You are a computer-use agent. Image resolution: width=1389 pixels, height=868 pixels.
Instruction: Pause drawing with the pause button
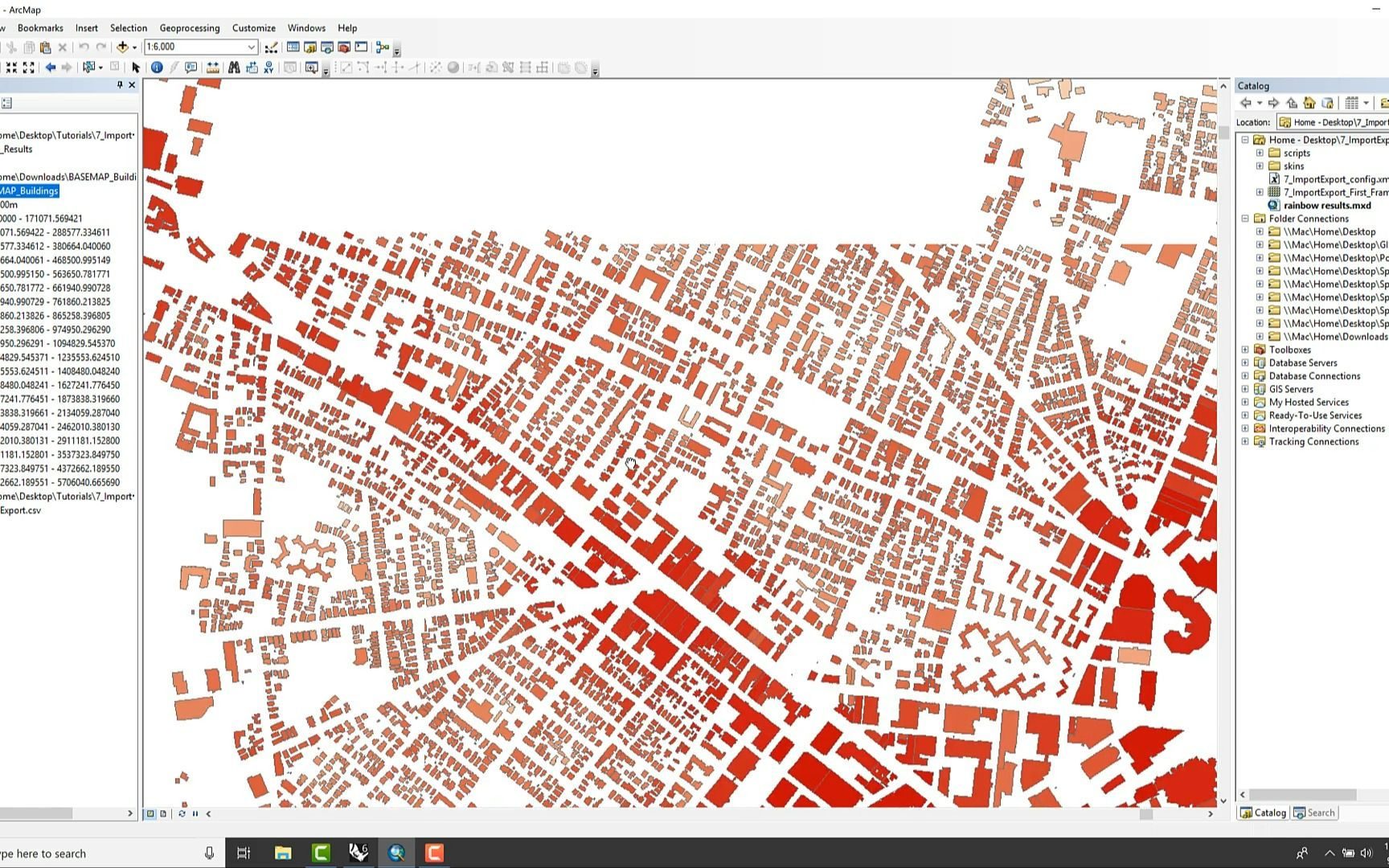[195, 813]
